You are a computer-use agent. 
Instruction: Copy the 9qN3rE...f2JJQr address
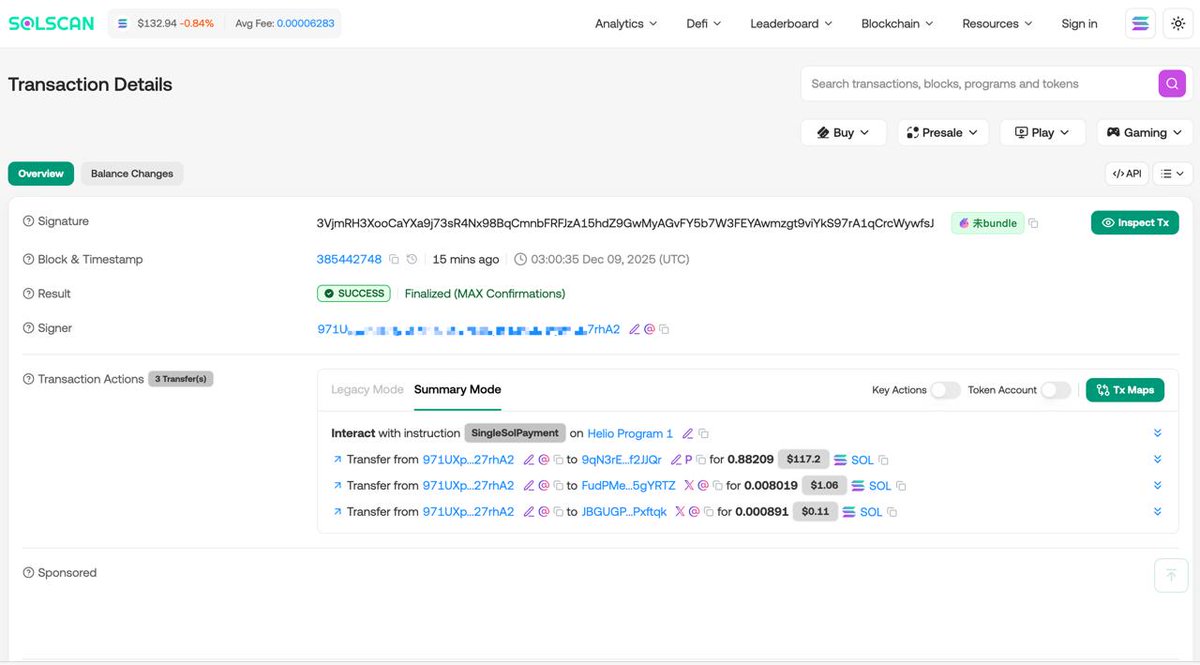tap(700, 460)
